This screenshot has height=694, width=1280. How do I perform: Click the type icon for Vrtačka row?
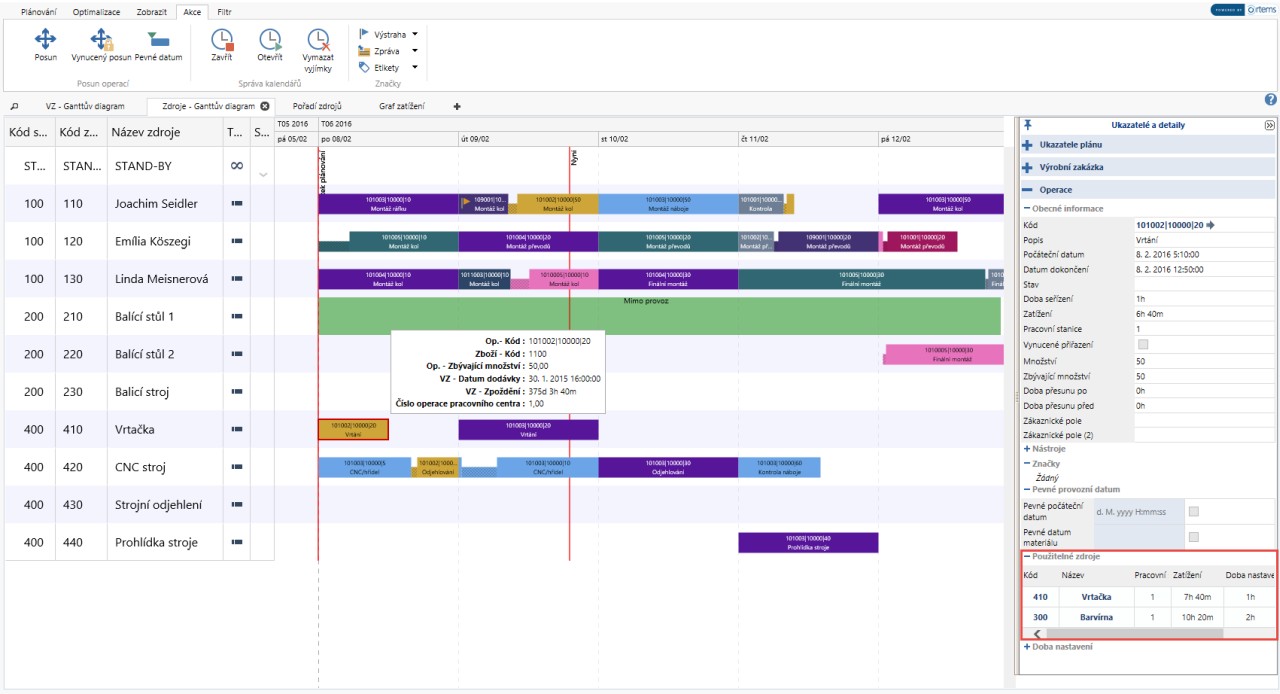[237, 429]
